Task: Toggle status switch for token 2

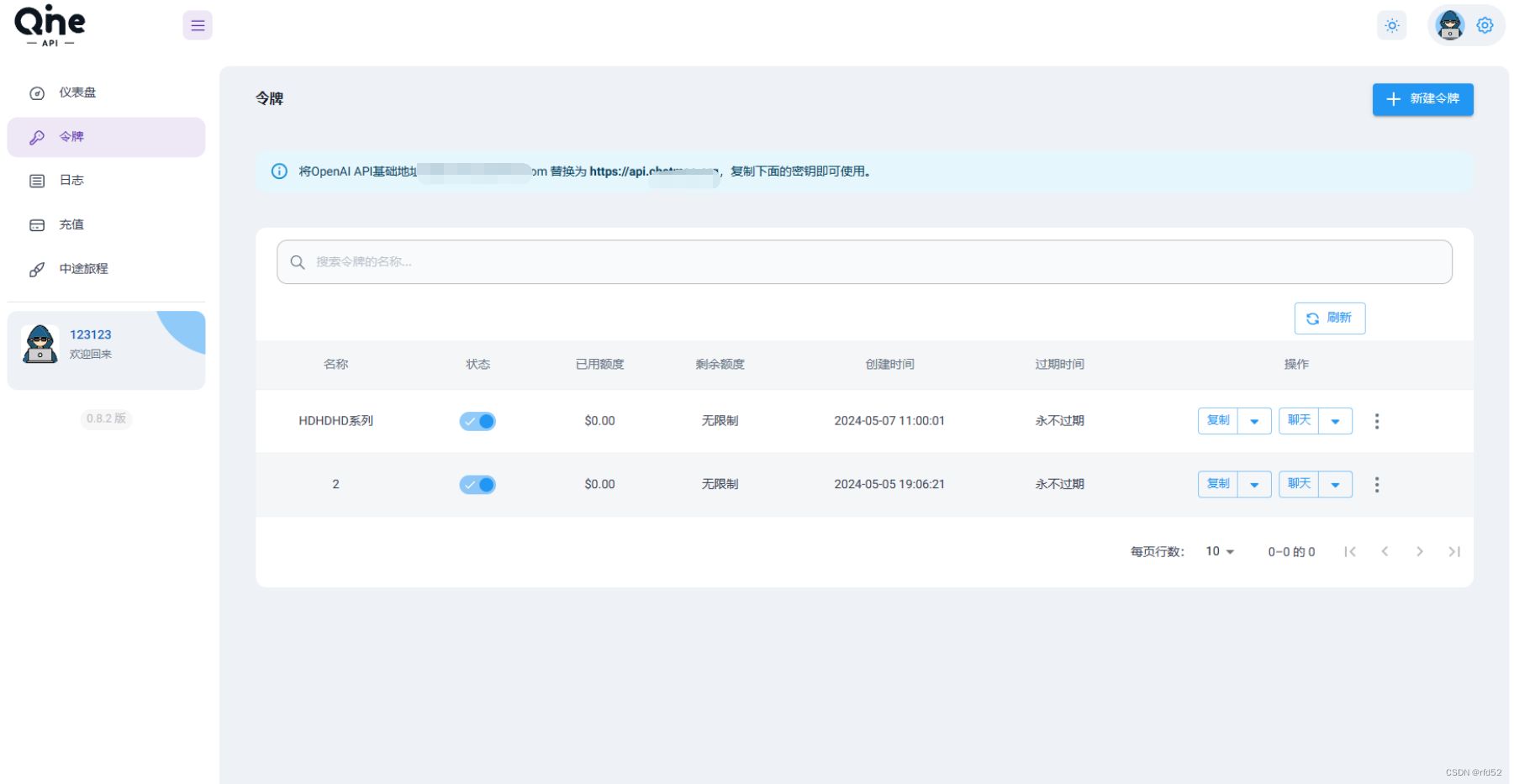Action: pyautogui.click(x=477, y=485)
